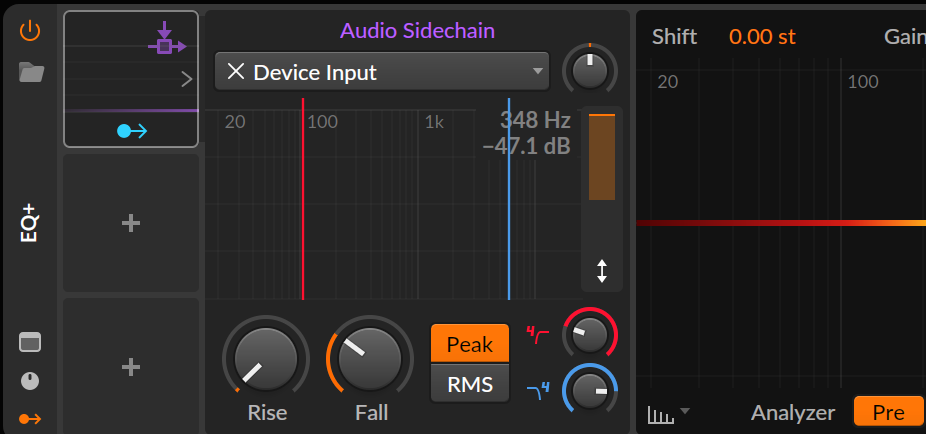Open analyzer spectrum display dropdown
This screenshot has height=434, width=926.
coord(669,412)
